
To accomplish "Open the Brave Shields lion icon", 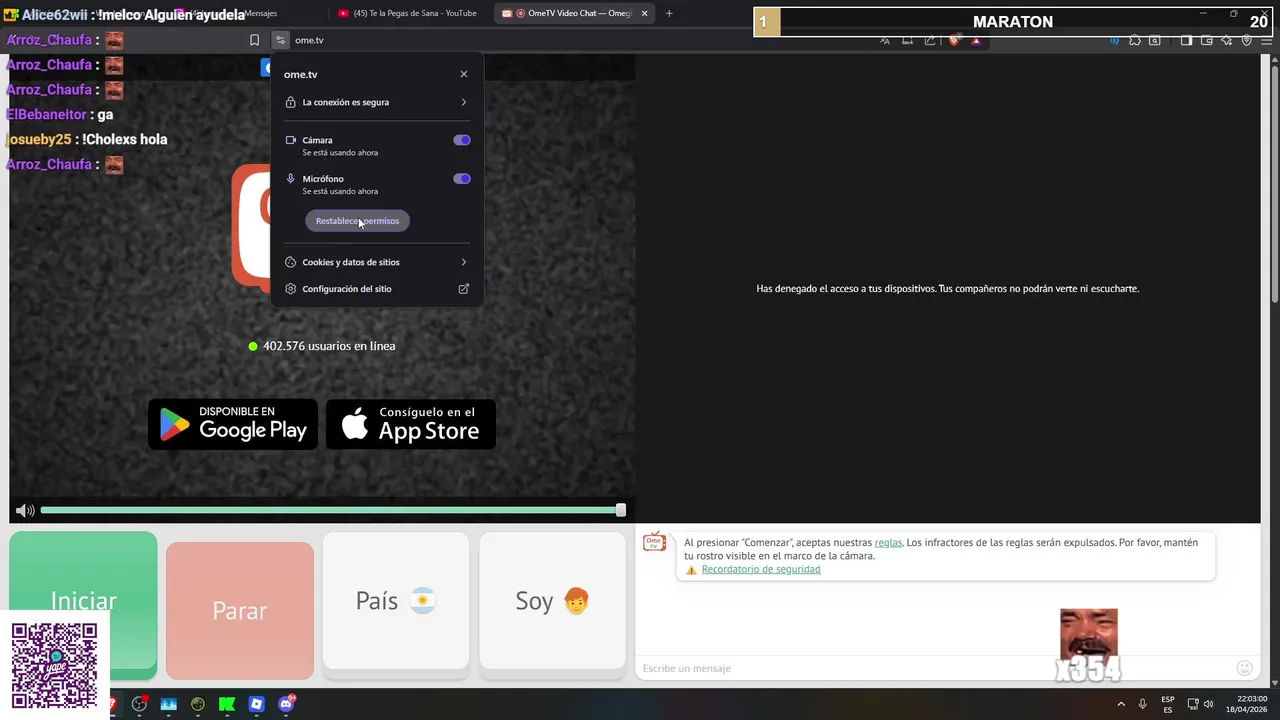I will 954,40.
